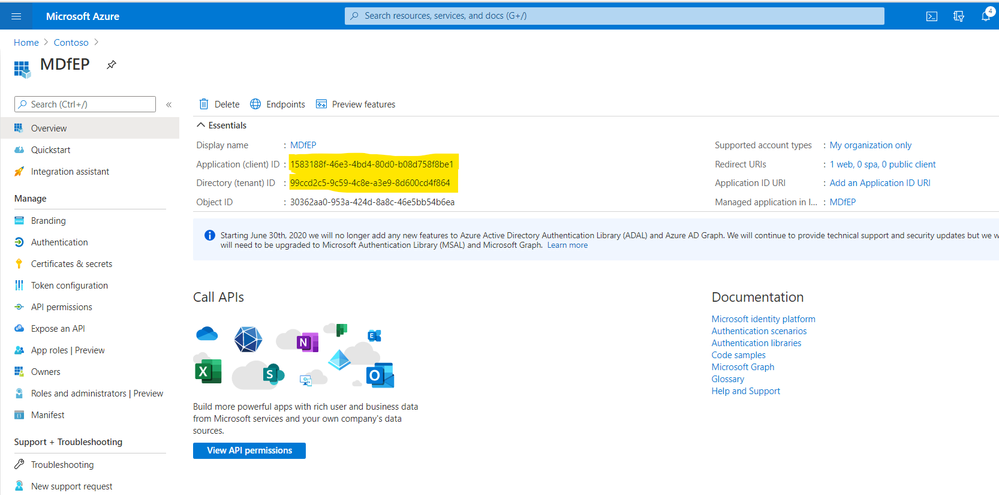
Task: Click the OneNote icon in Call APIs
Action: point(307,343)
